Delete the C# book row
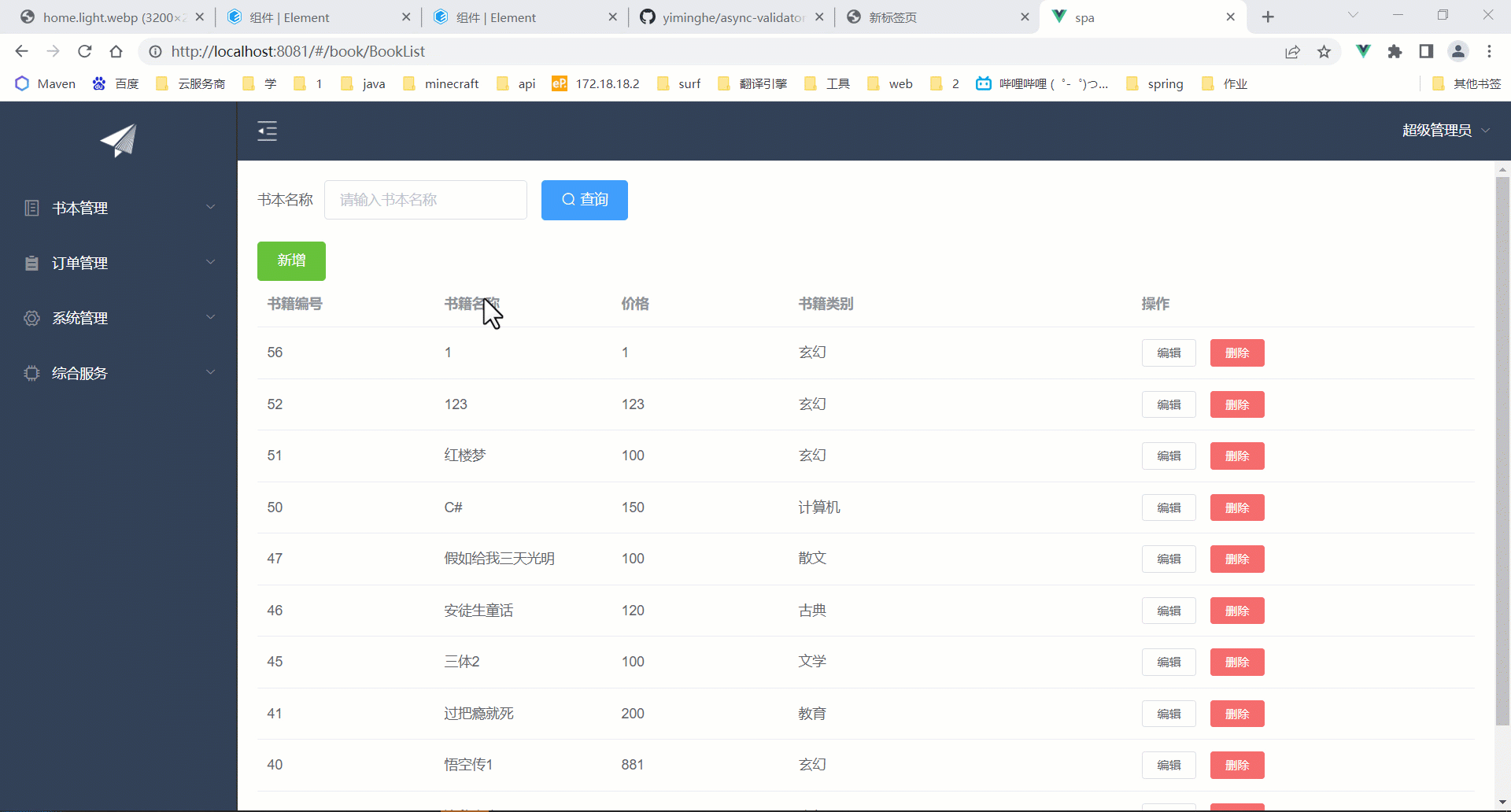 [x=1237, y=507]
